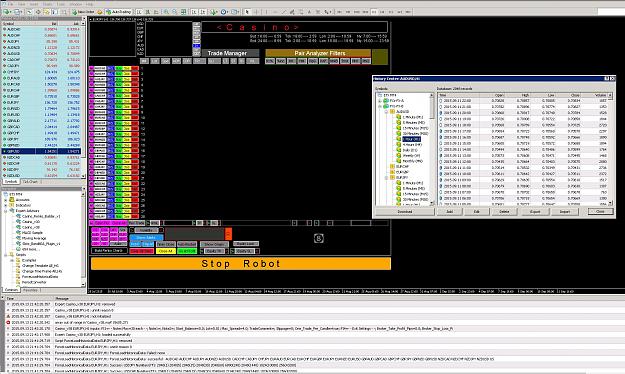This screenshot has width=625, height=374.
Task: Click the orange Stop Robot button
Action: pos(241,264)
